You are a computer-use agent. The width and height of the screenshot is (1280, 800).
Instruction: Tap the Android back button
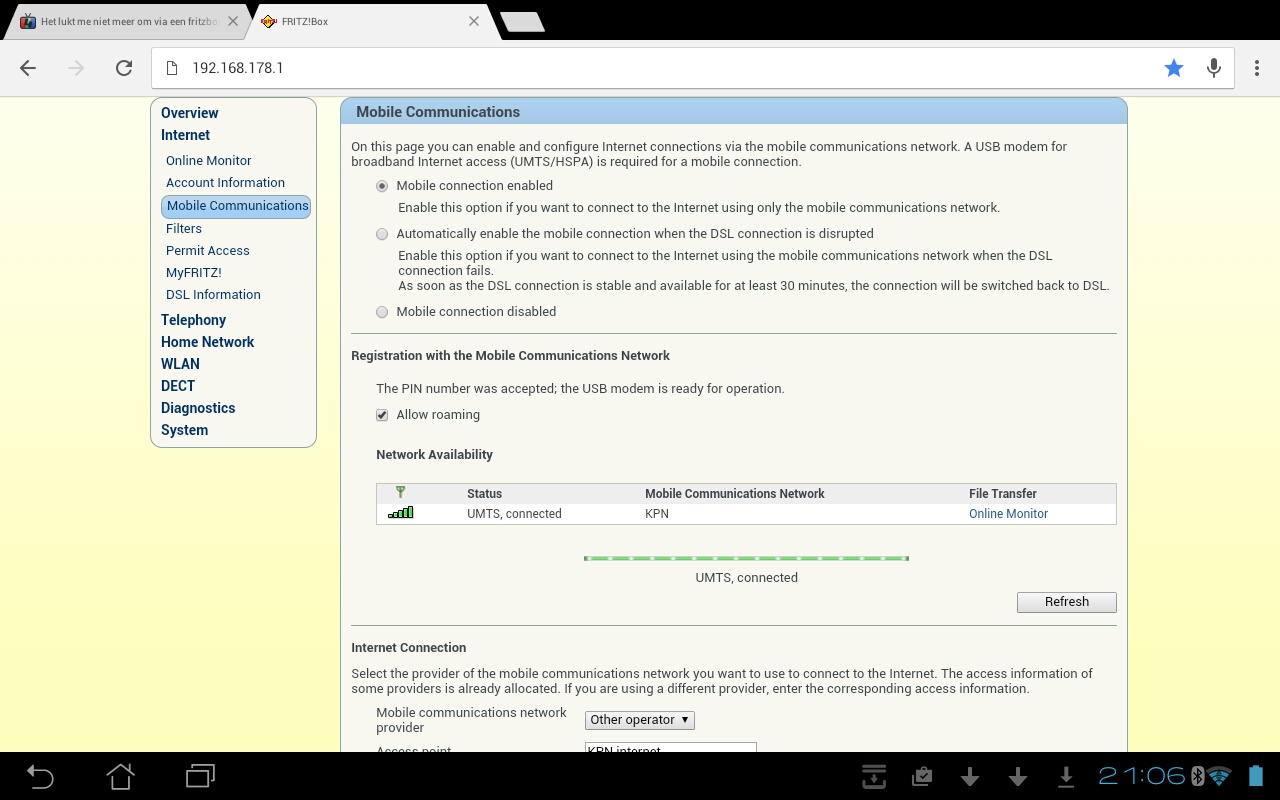pos(40,776)
